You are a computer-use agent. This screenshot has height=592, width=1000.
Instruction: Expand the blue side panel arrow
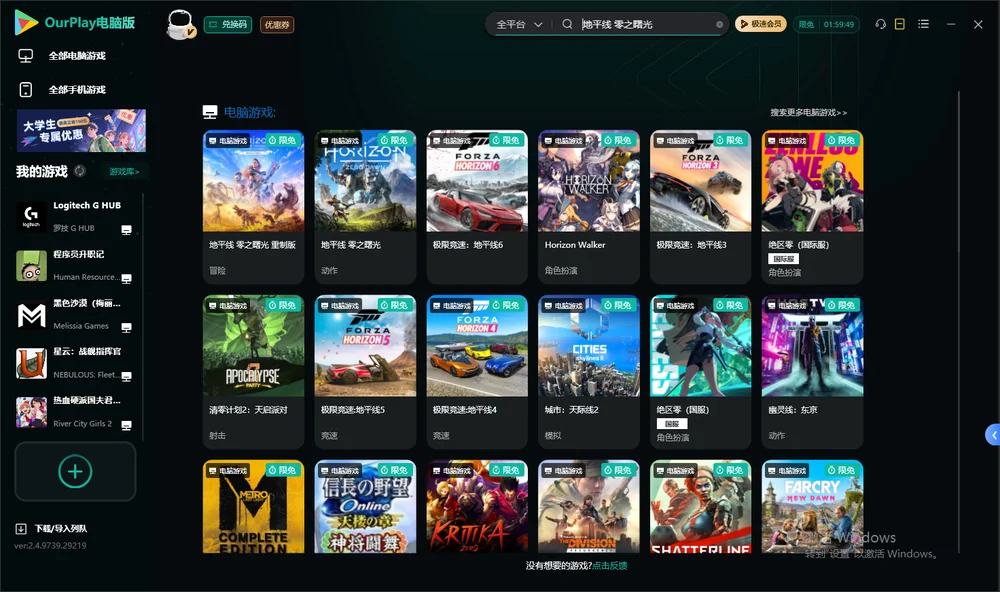point(993,435)
